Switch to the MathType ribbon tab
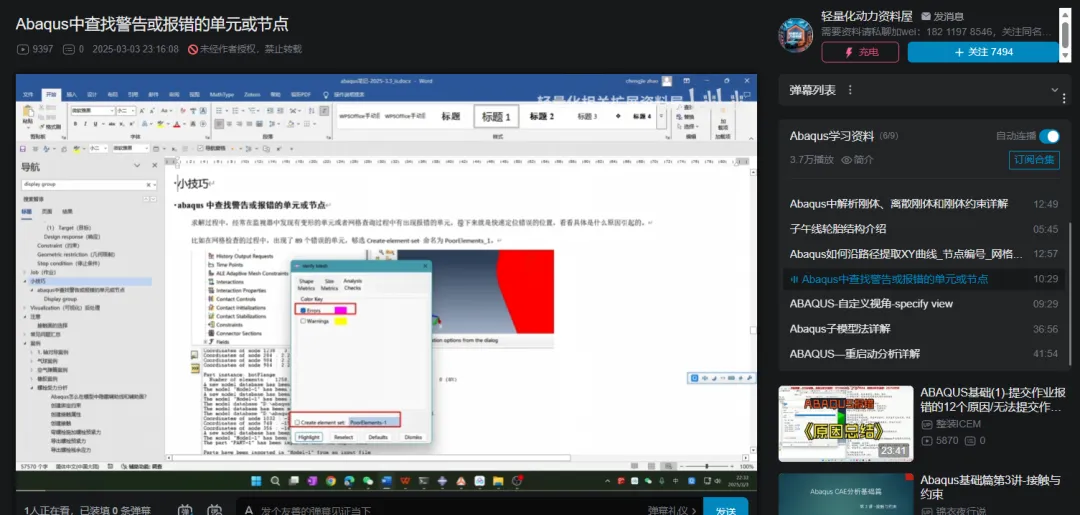Image resolution: width=1080 pixels, height=515 pixels. (x=222, y=94)
